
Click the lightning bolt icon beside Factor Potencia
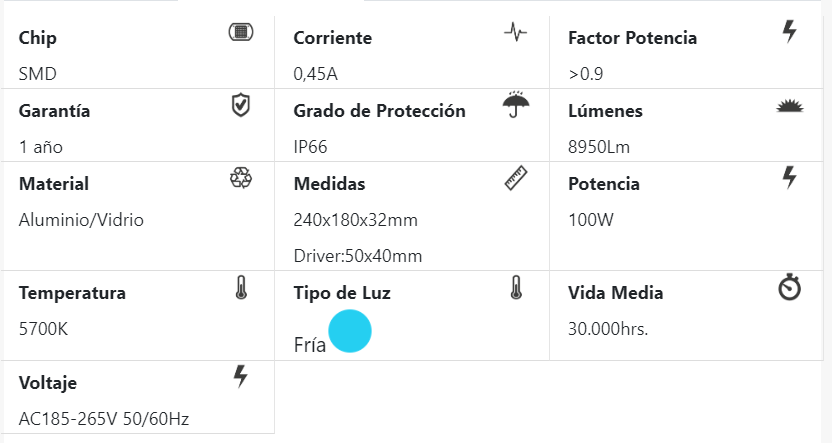pyautogui.click(x=790, y=32)
